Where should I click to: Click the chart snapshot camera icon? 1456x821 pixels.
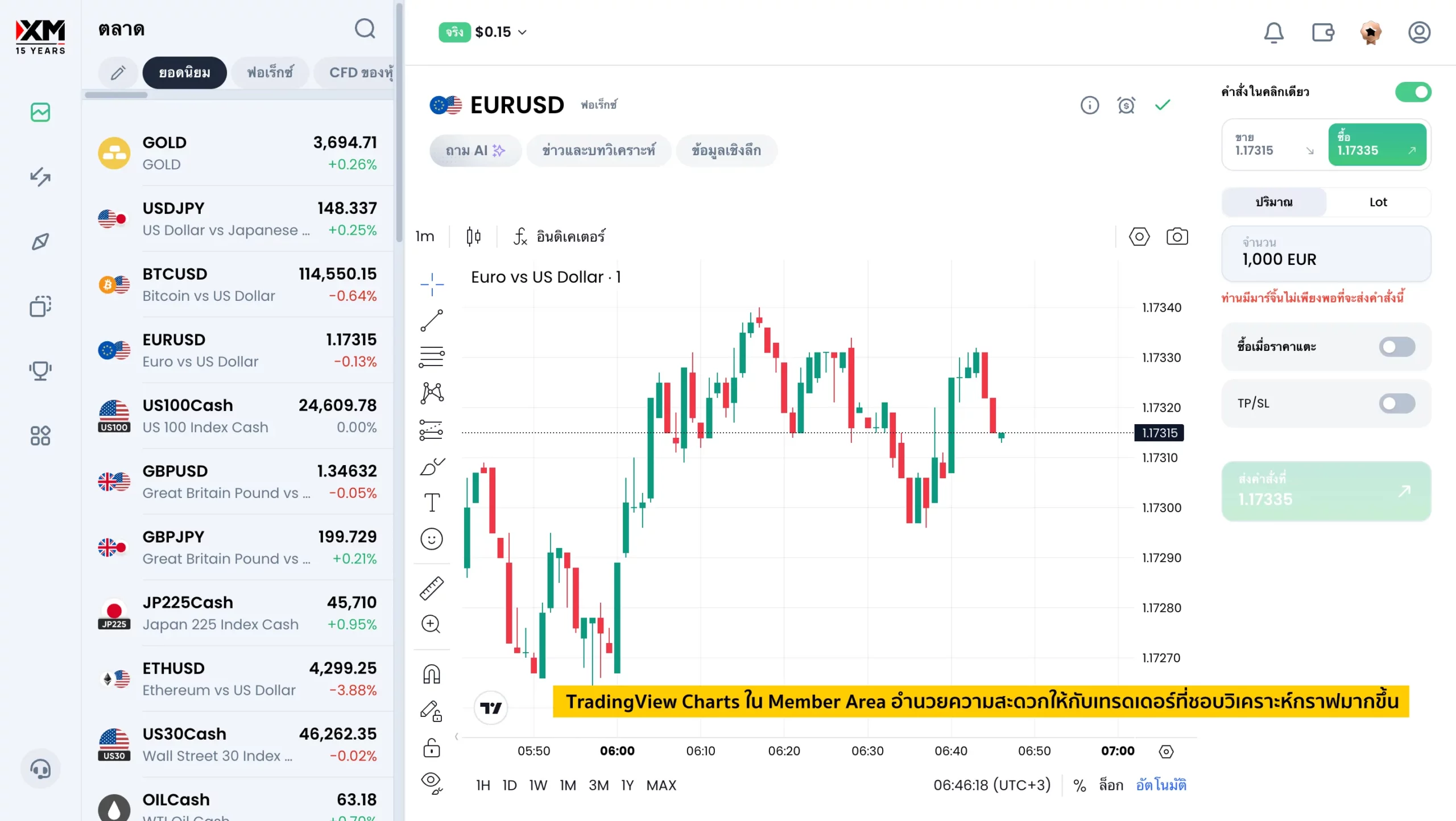click(x=1177, y=237)
